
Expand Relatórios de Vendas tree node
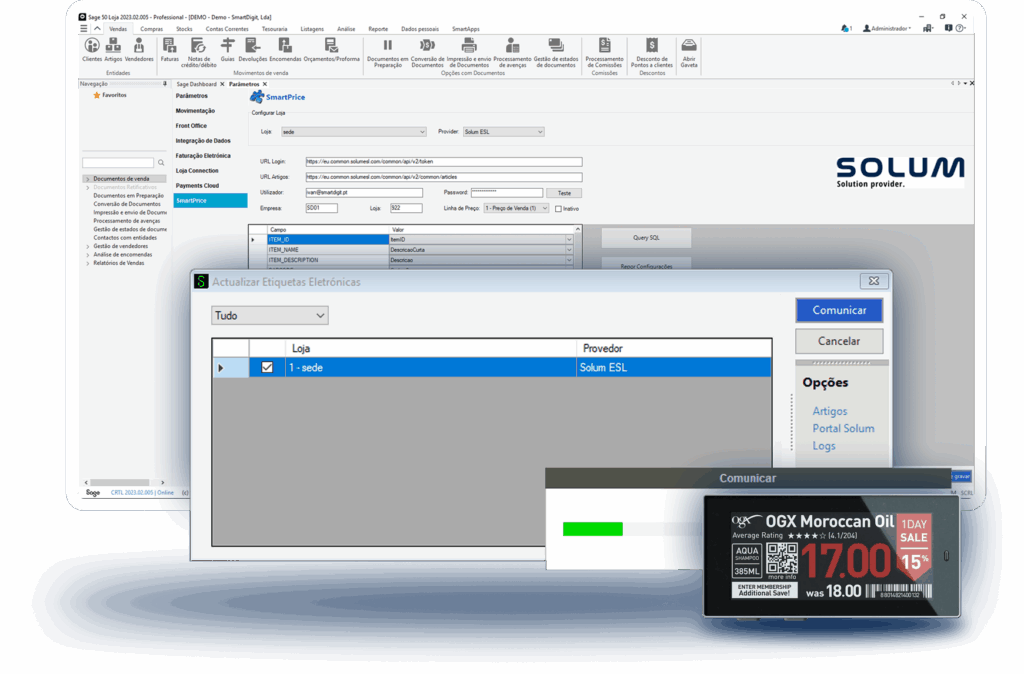click(88, 263)
